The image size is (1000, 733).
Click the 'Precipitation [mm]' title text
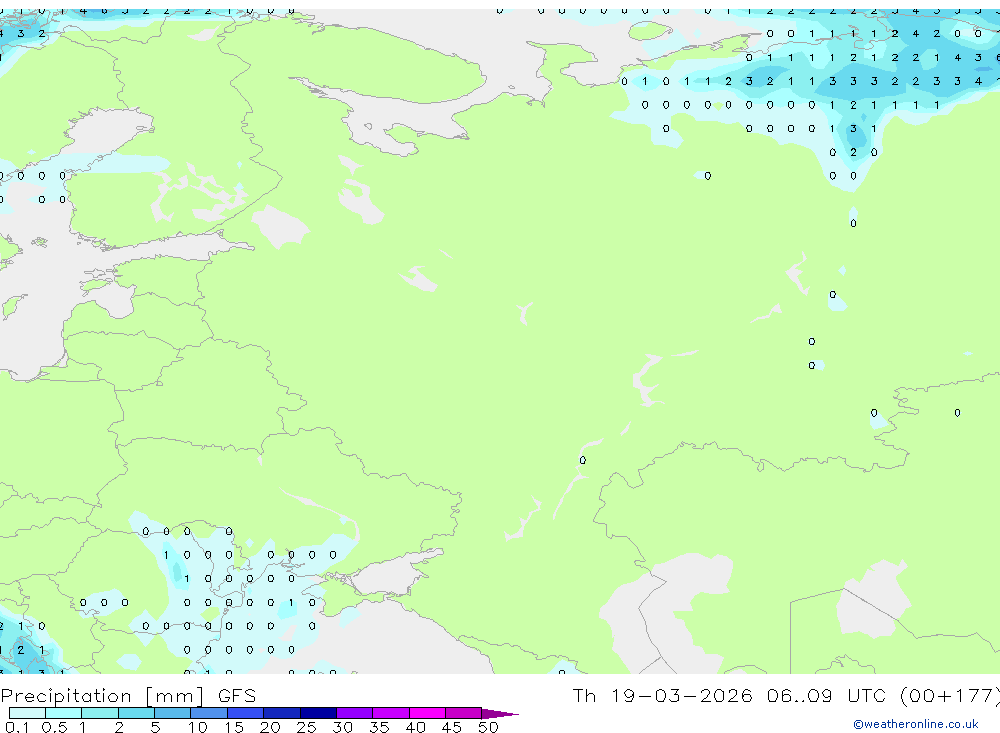(103, 696)
